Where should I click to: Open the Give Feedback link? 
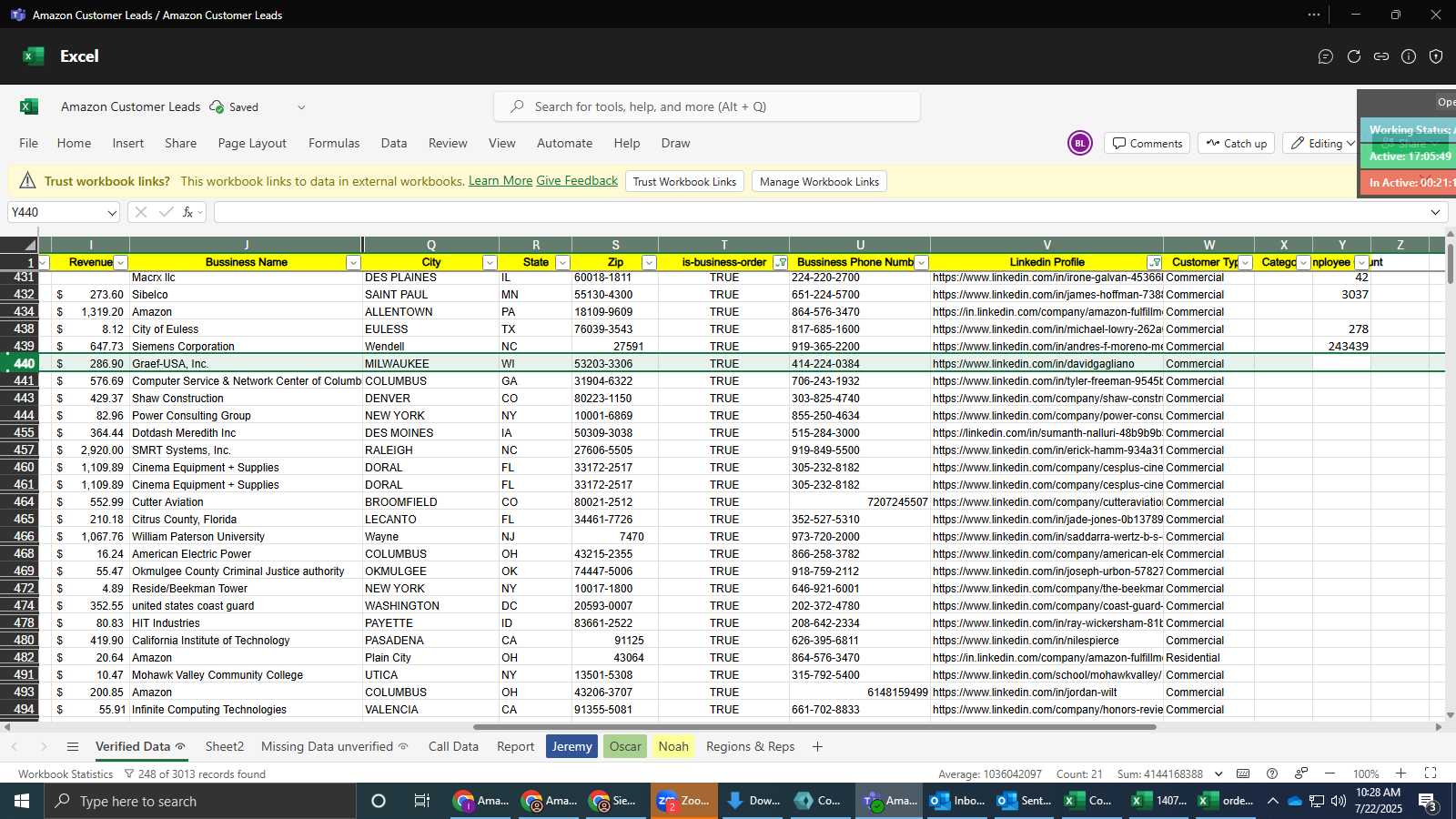(x=577, y=181)
